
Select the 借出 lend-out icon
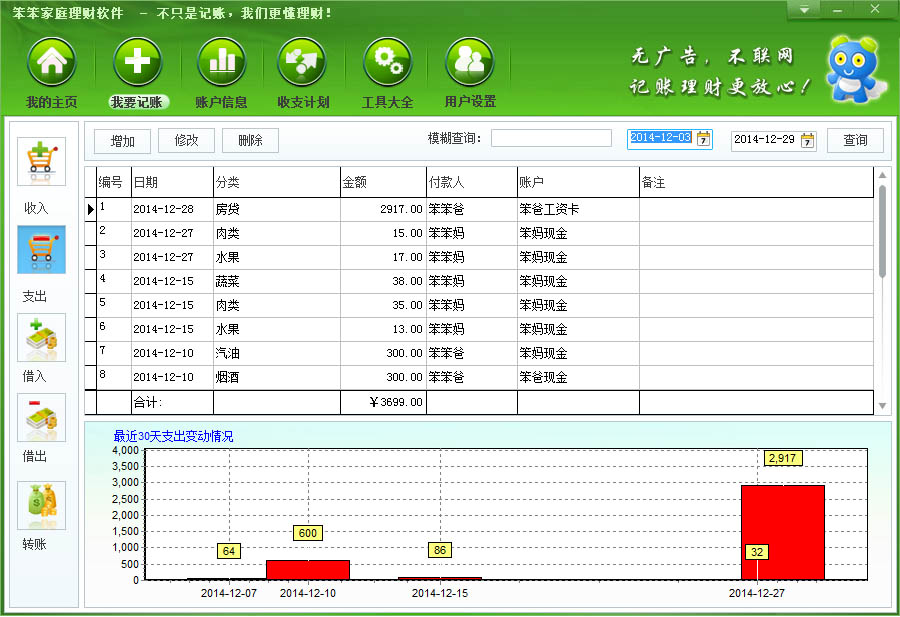[x=41, y=418]
